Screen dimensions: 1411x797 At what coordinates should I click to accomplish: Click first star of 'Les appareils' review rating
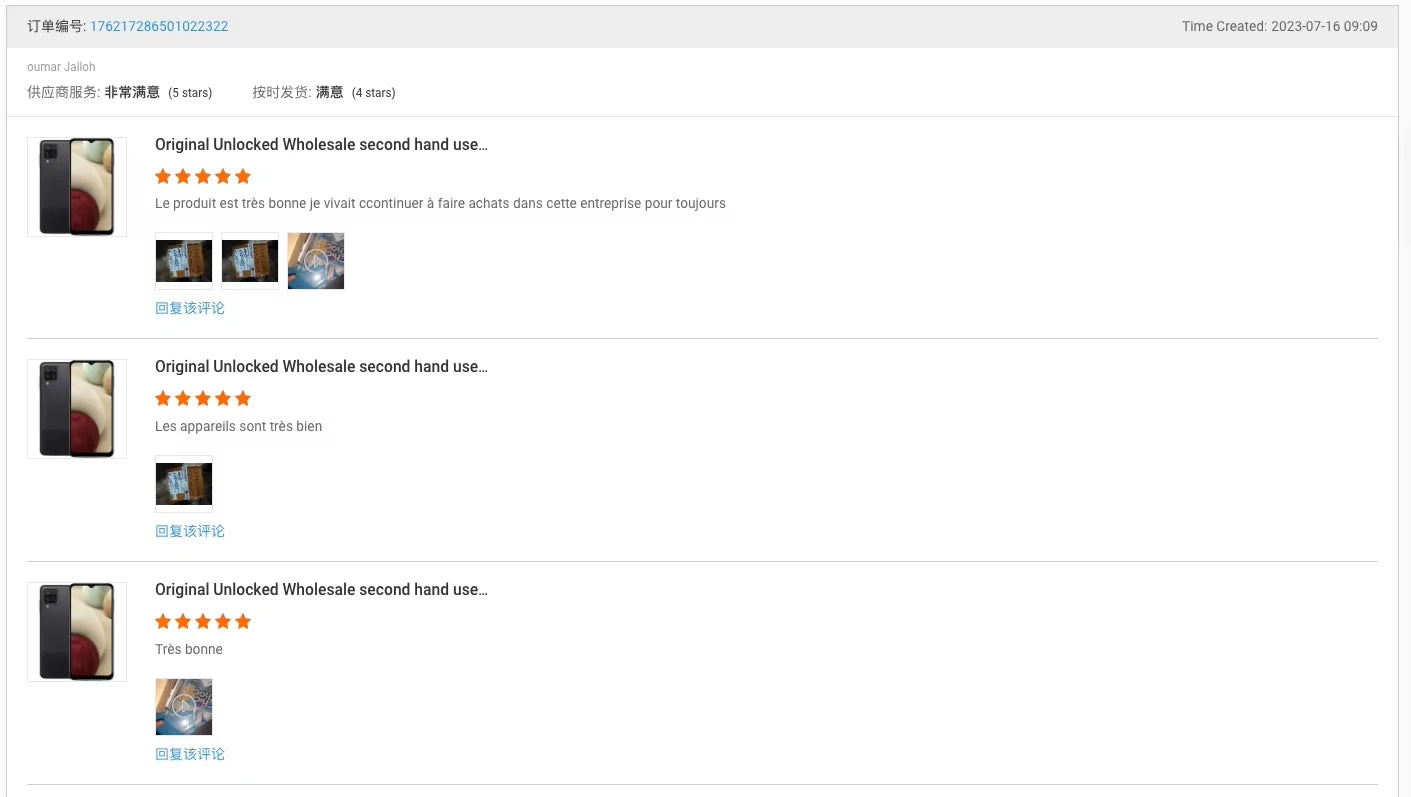[163, 399]
